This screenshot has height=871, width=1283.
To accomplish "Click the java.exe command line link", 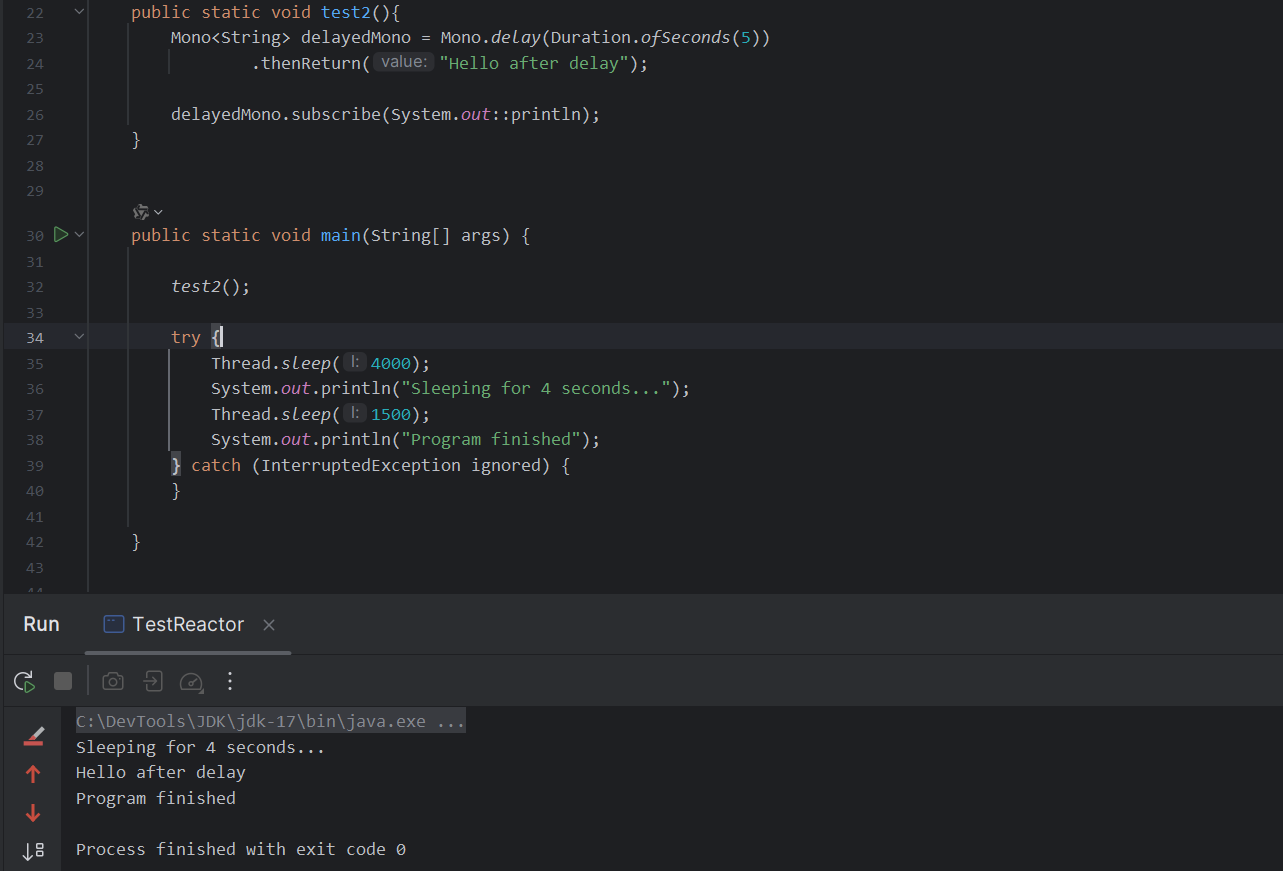I will click(271, 721).
